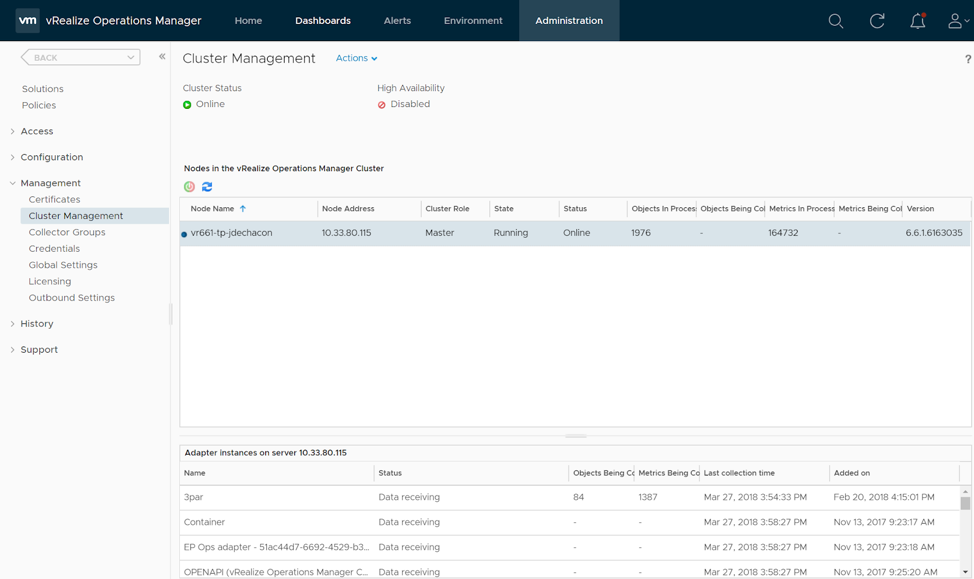Screen dimensions: 974x579
Task: Switch to the Alerts tab
Action: (397, 21)
